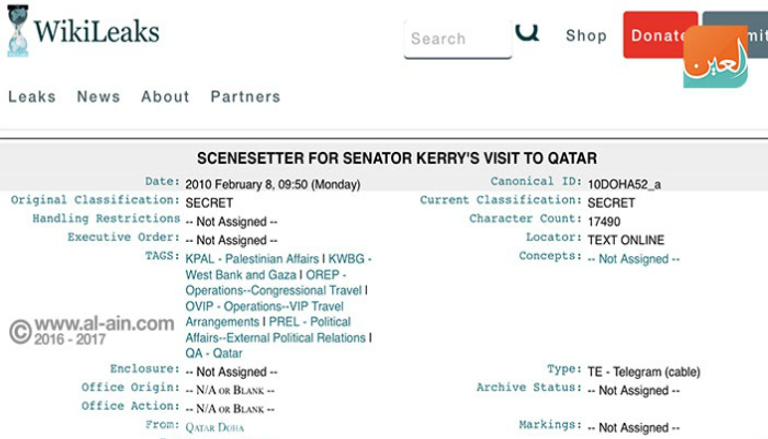Click the WikiLeaks site title text
Image resolution: width=768 pixels, height=439 pixels.
(96, 31)
